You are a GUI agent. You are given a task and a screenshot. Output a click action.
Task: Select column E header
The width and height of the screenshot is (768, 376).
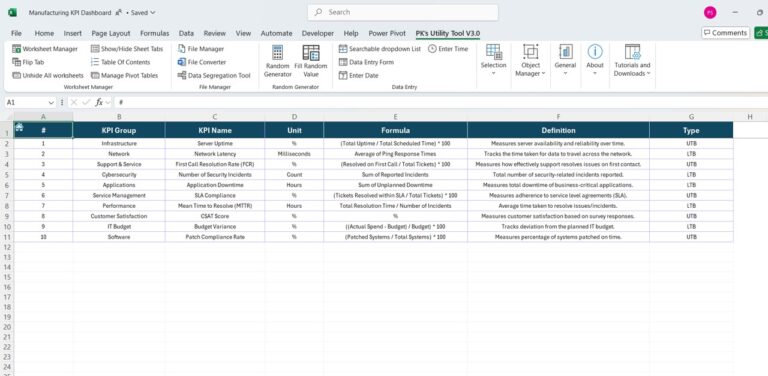[395, 117]
